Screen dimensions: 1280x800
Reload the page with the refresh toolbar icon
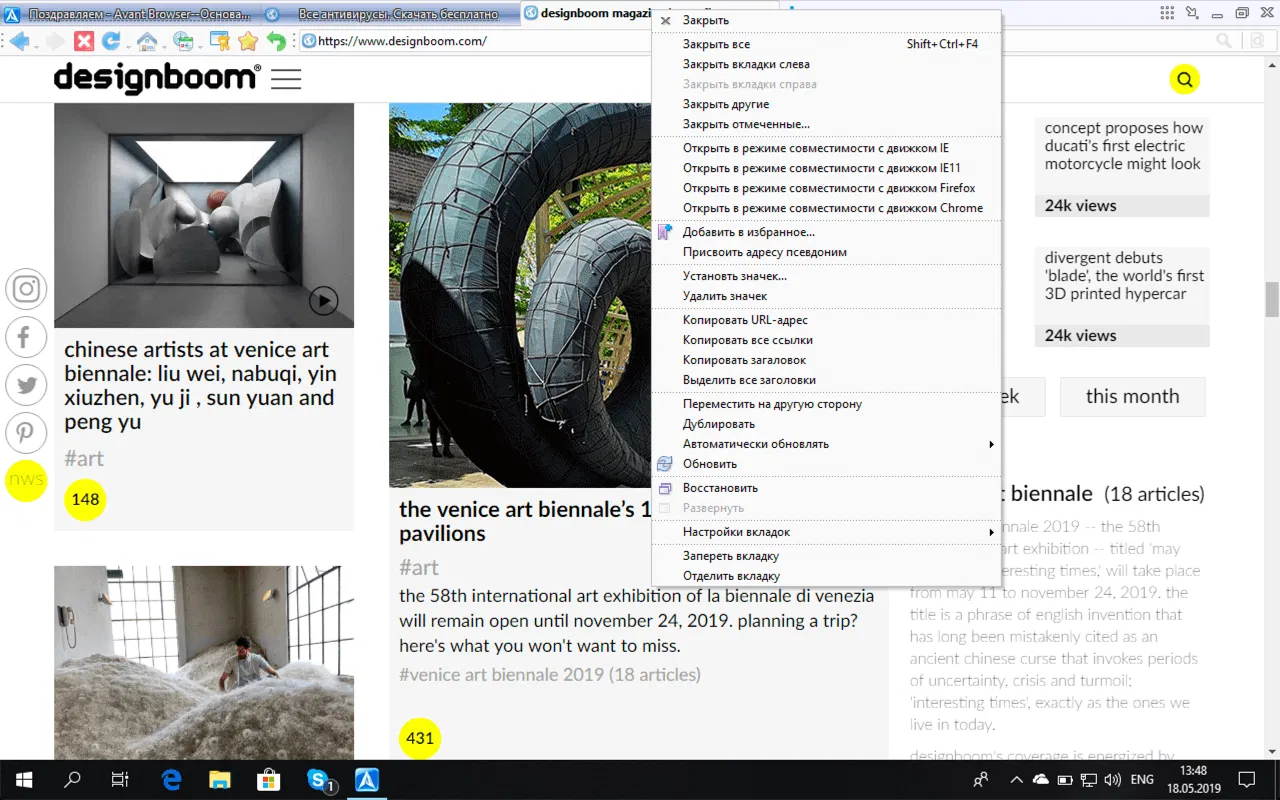coord(111,41)
